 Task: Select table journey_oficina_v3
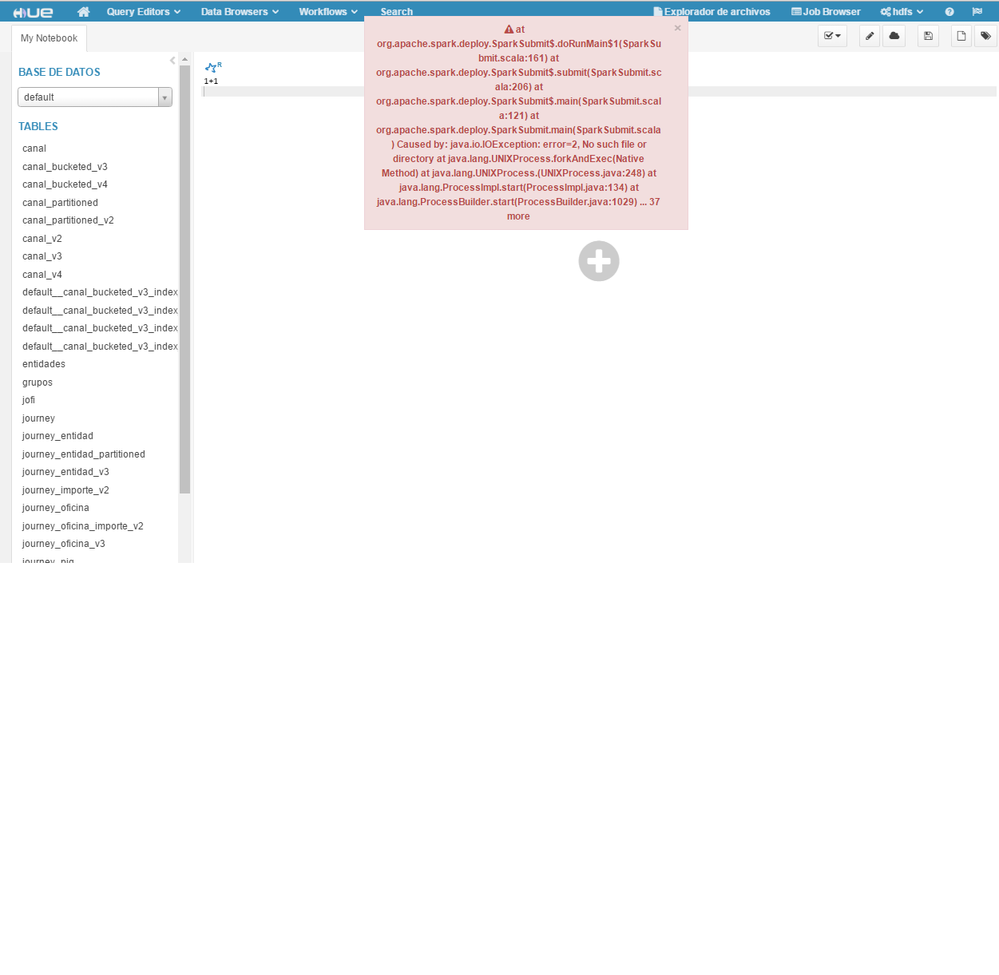tap(64, 544)
